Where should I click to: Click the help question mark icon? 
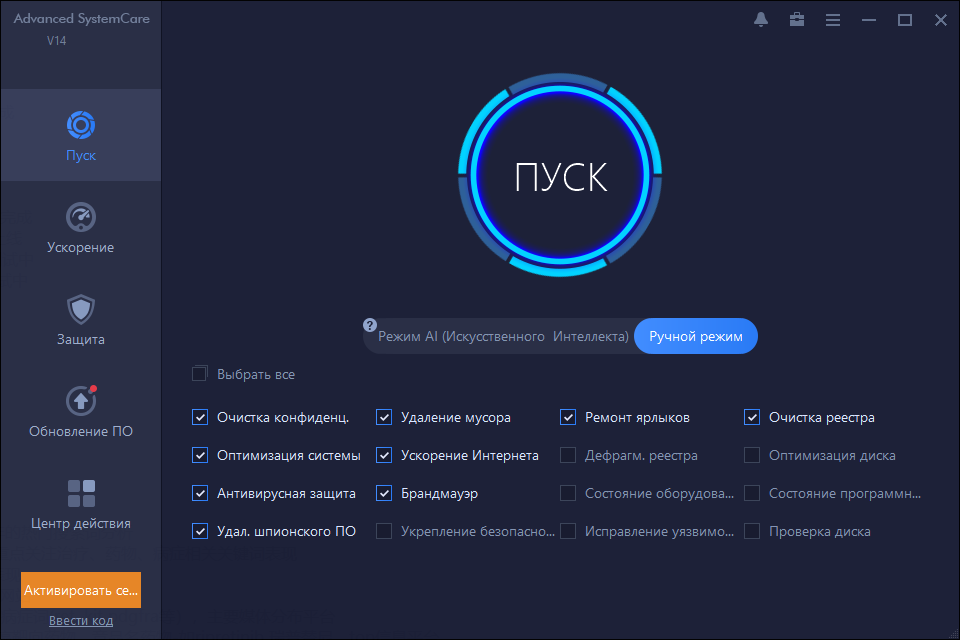tap(370, 325)
